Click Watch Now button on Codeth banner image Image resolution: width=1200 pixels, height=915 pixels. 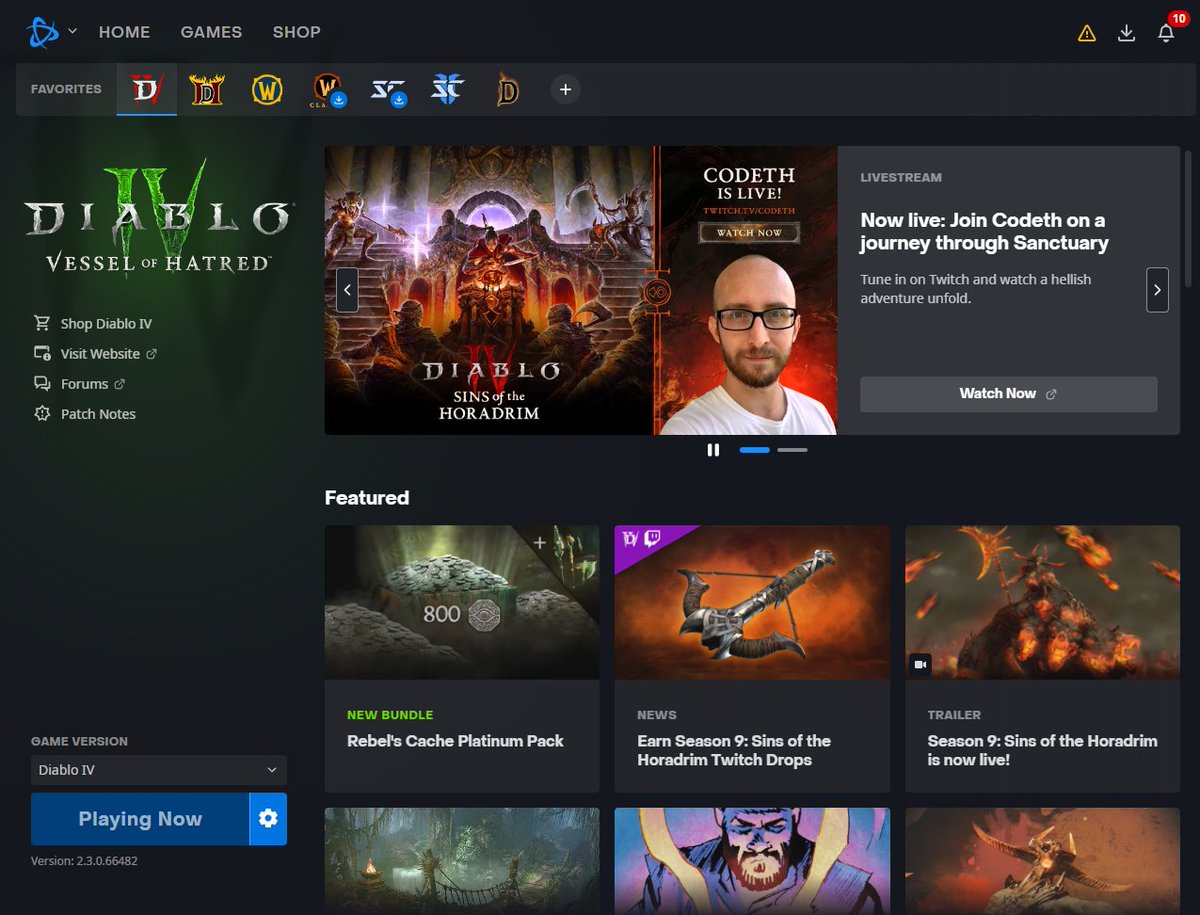(748, 233)
